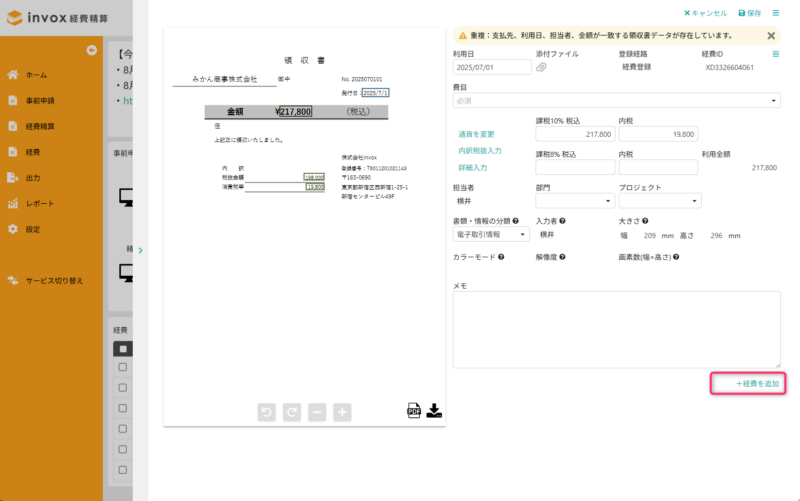Click the download icon
Screen dimensions: 800x501
(x=434, y=410)
